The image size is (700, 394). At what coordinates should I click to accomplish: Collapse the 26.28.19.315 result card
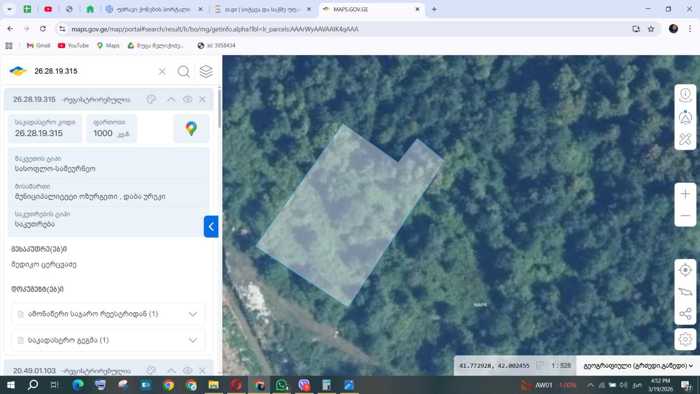171,100
